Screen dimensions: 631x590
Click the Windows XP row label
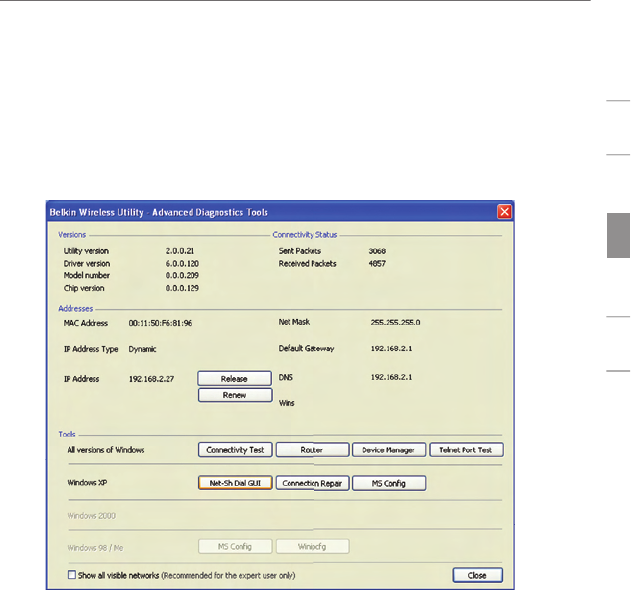pyautogui.click(x=87, y=483)
